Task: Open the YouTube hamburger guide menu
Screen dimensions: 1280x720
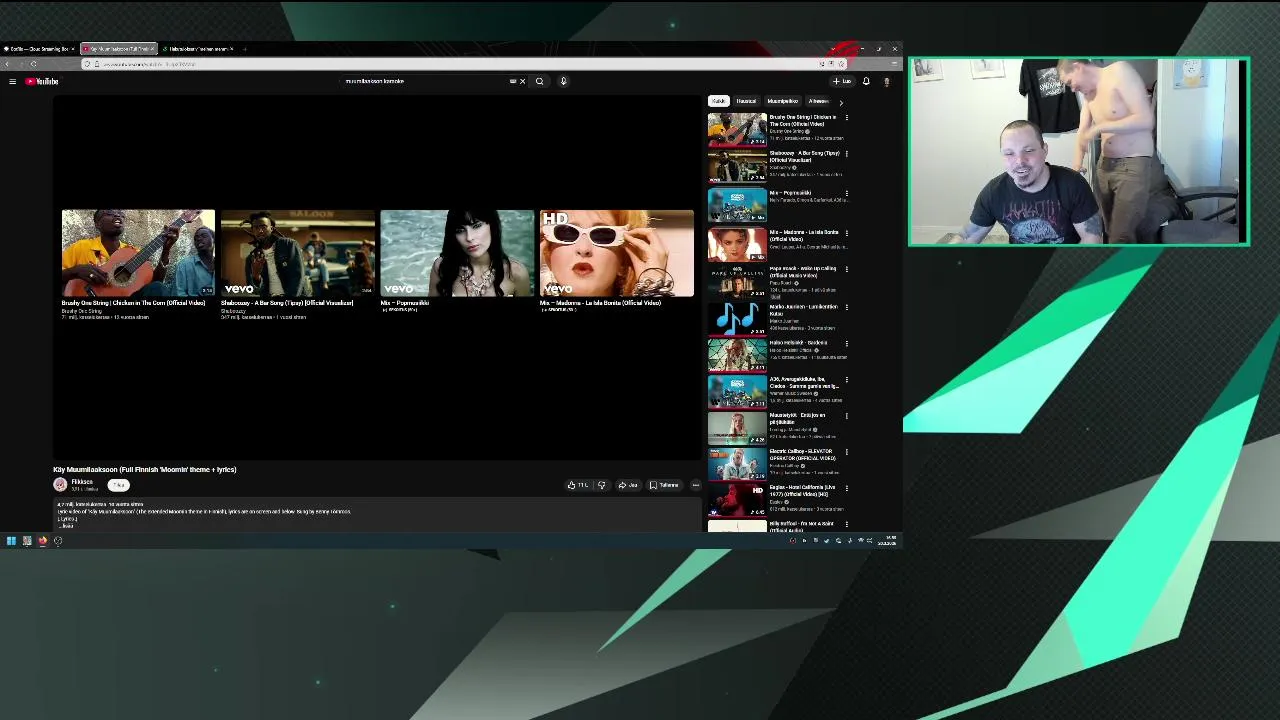Action: [x=12, y=81]
